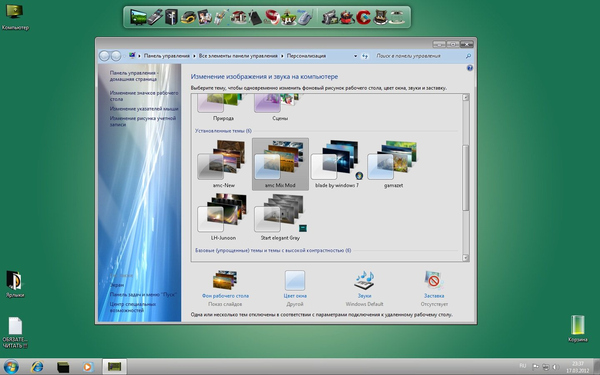Open the Ярлыки desktop shortcut
The width and height of the screenshot is (600, 375).
pyautogui.click(x=15, y=284)
